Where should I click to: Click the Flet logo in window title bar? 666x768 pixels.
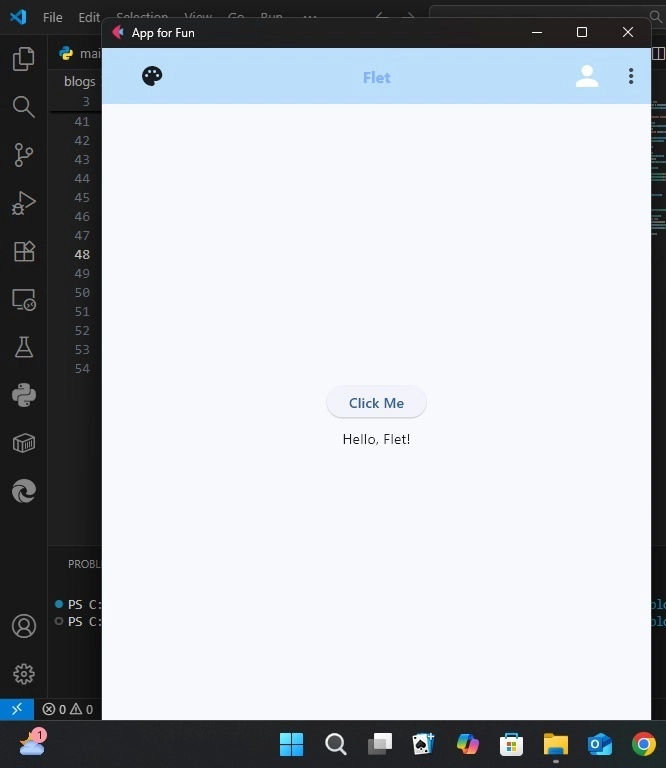point(118,32)
